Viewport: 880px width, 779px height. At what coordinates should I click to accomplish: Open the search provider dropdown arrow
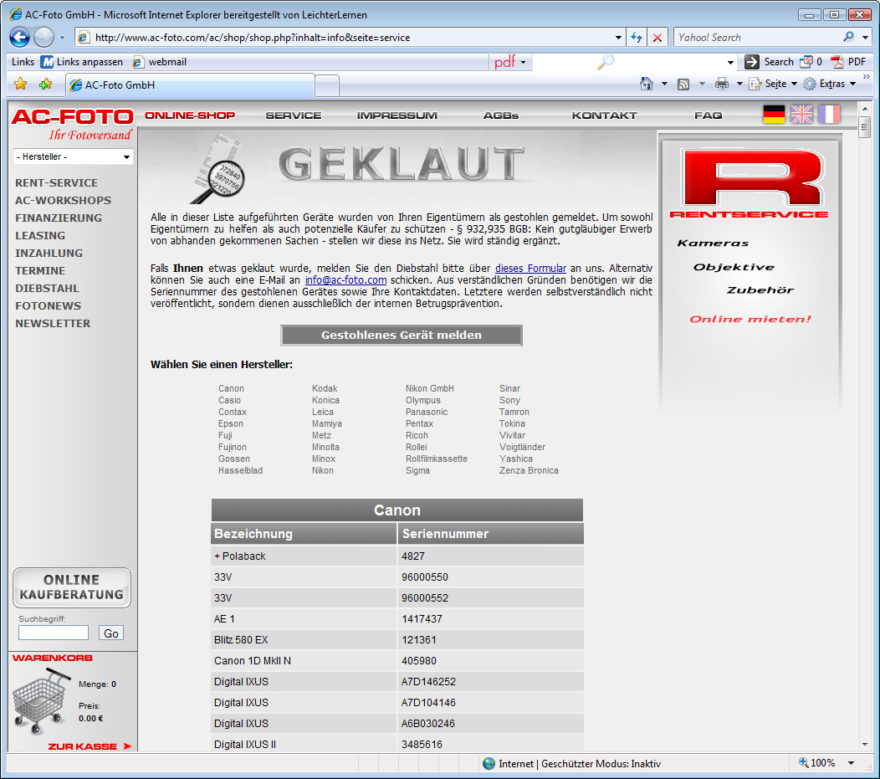click(865, 38)
